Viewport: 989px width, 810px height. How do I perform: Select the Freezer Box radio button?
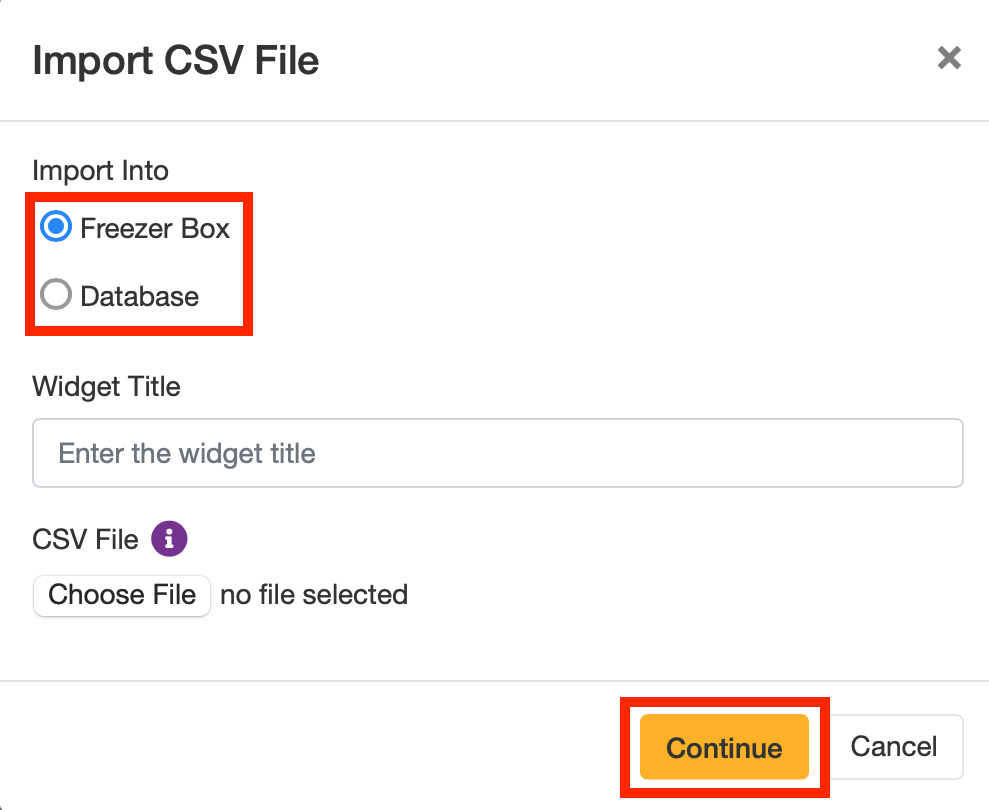click(56, 226)
